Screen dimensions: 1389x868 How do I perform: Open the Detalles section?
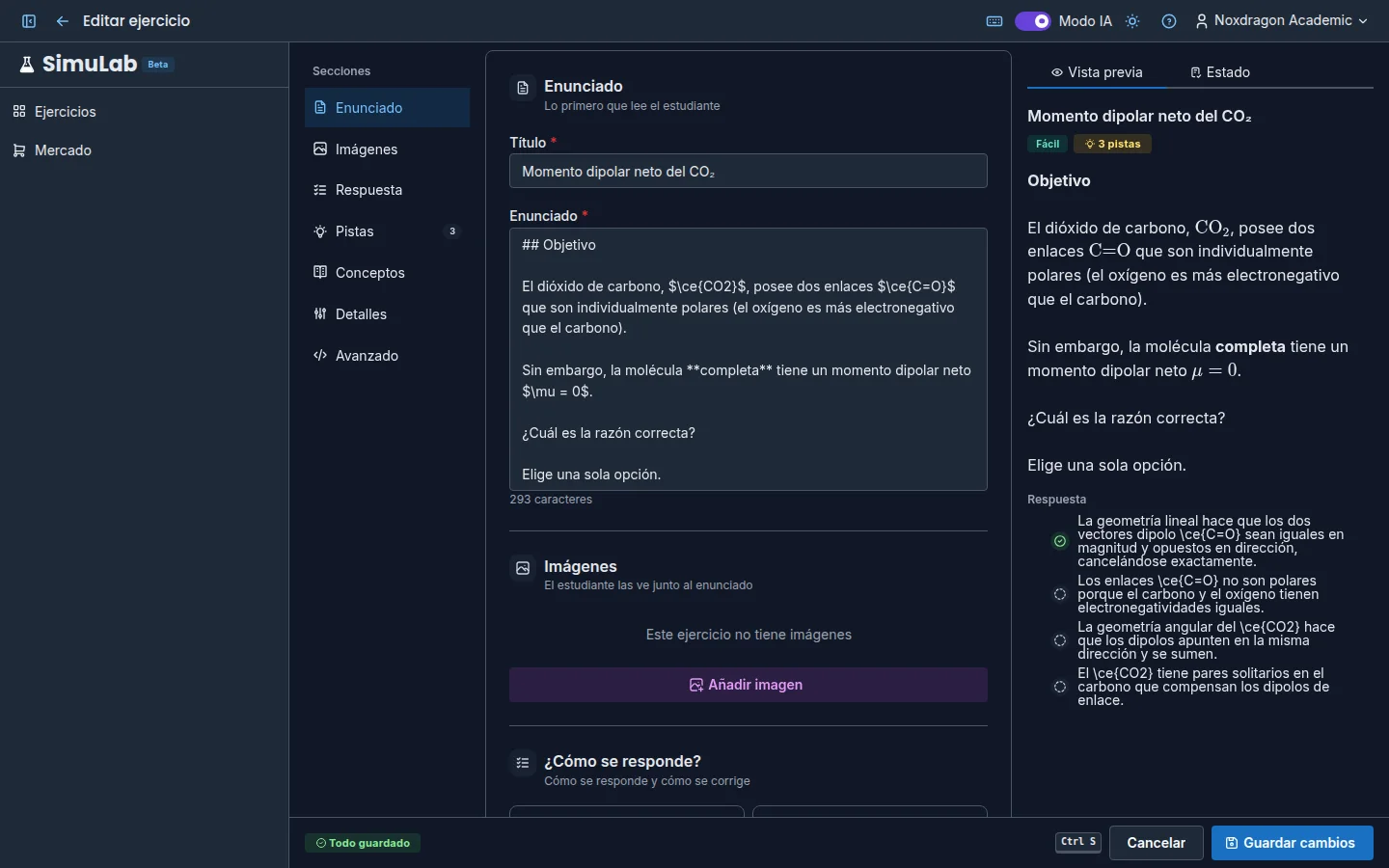tap(387, 314)
